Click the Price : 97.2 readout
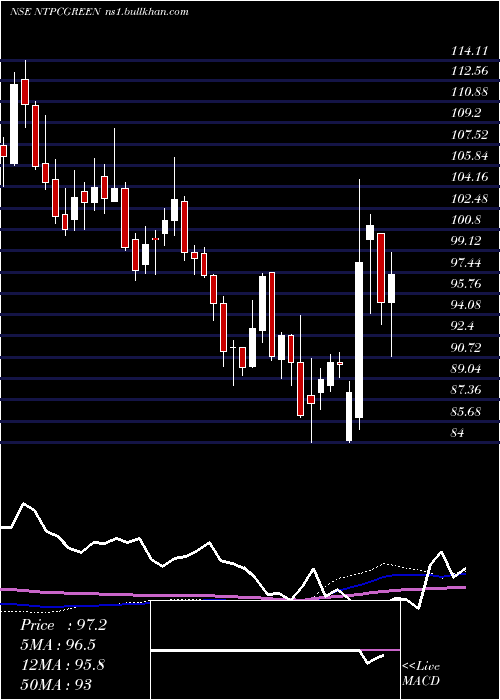 tap(63, 625)
